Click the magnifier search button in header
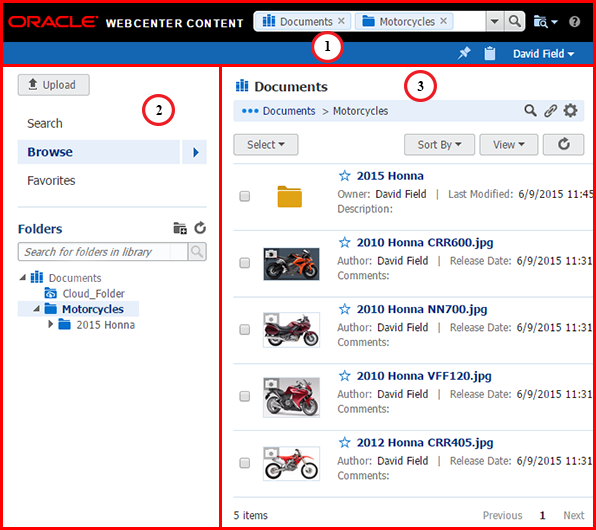Screen dimensions: 596x530 (515, 21)
